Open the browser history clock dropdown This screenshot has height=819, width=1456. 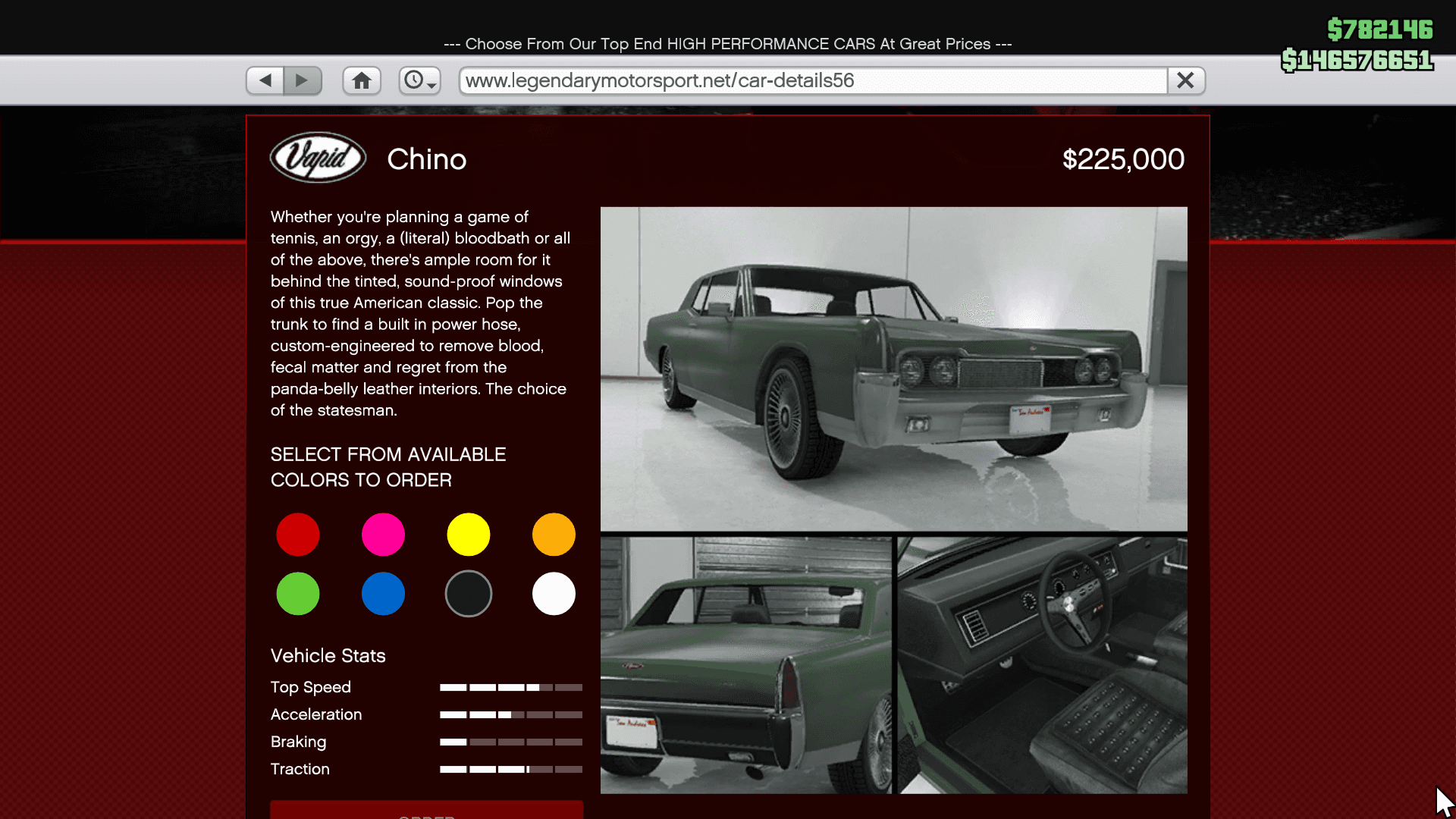click(x=419, y=80)
